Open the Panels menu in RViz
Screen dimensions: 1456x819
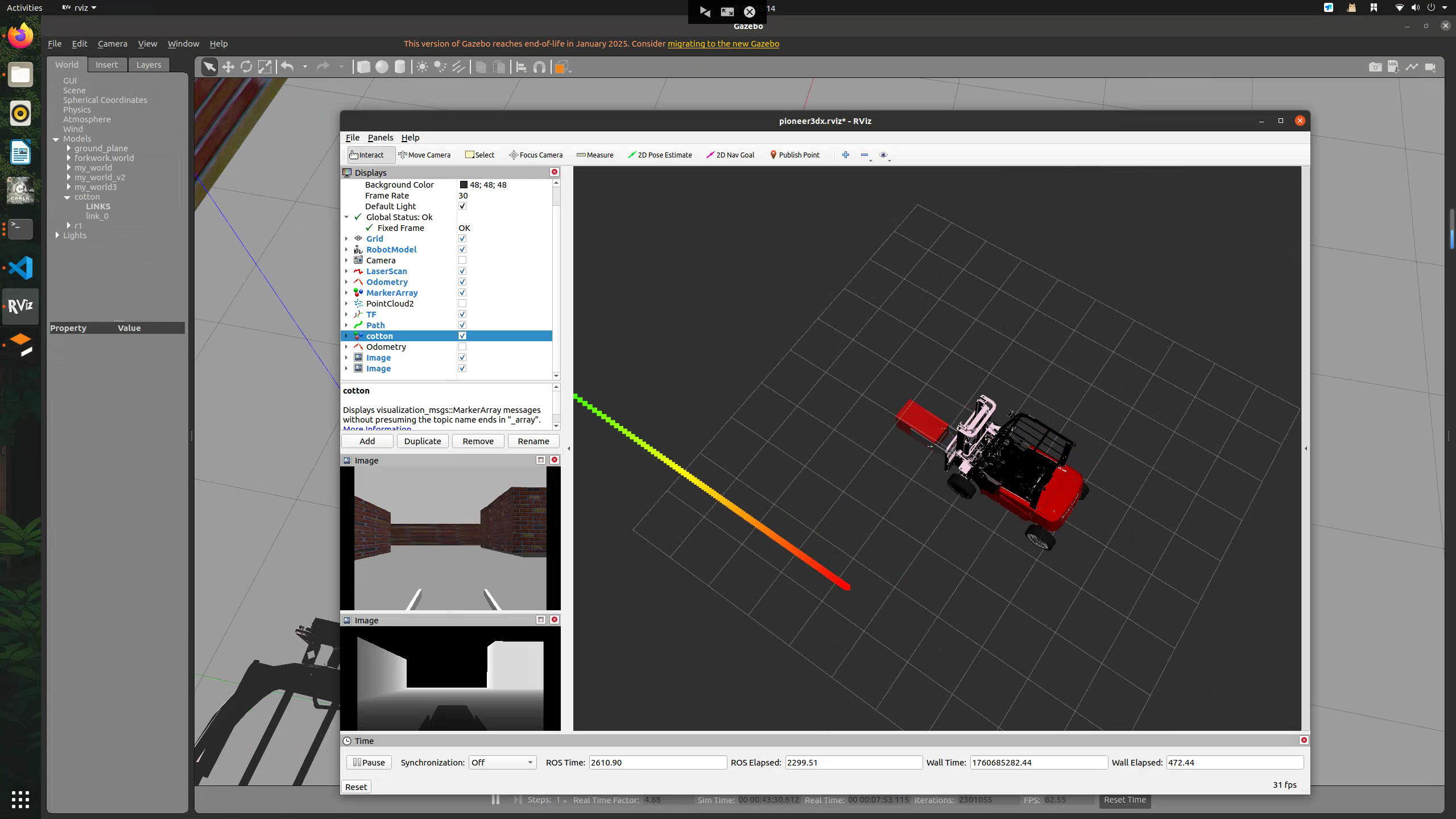click(380, 138)
